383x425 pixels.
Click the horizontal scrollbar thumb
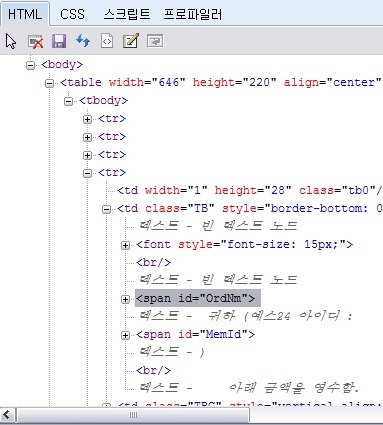[133, 415]
